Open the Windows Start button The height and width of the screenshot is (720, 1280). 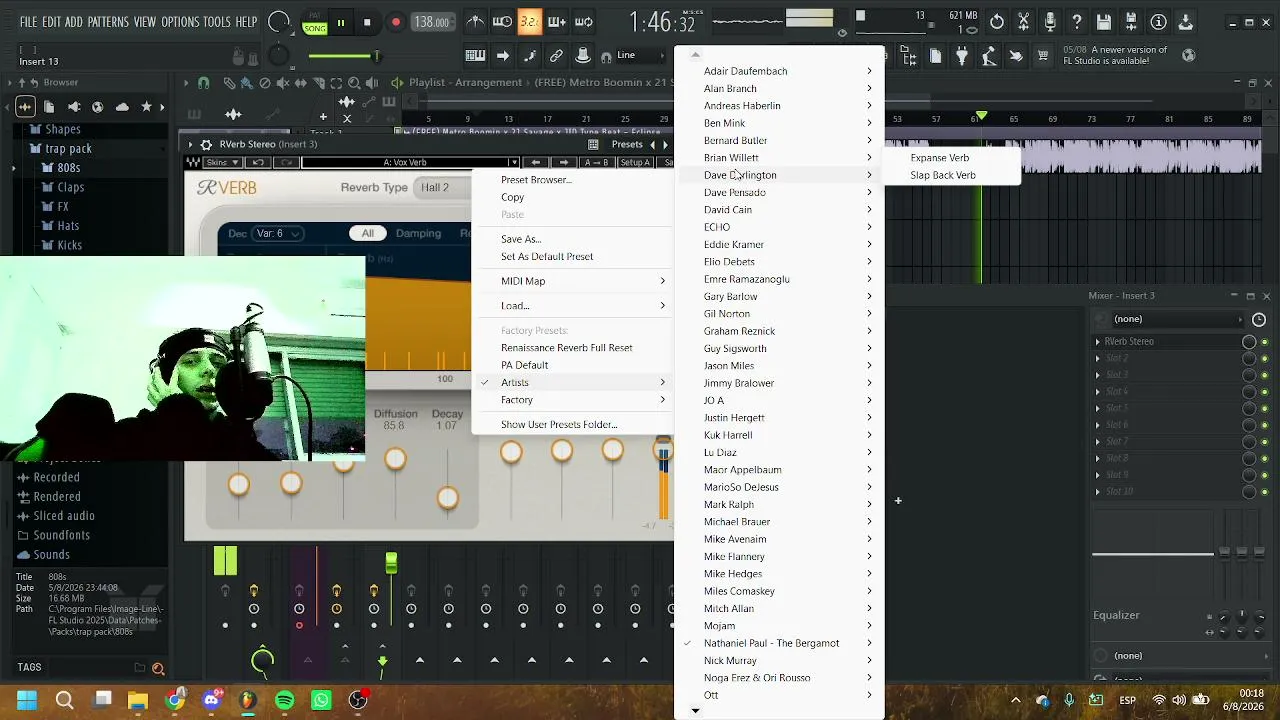click(26, 700)
